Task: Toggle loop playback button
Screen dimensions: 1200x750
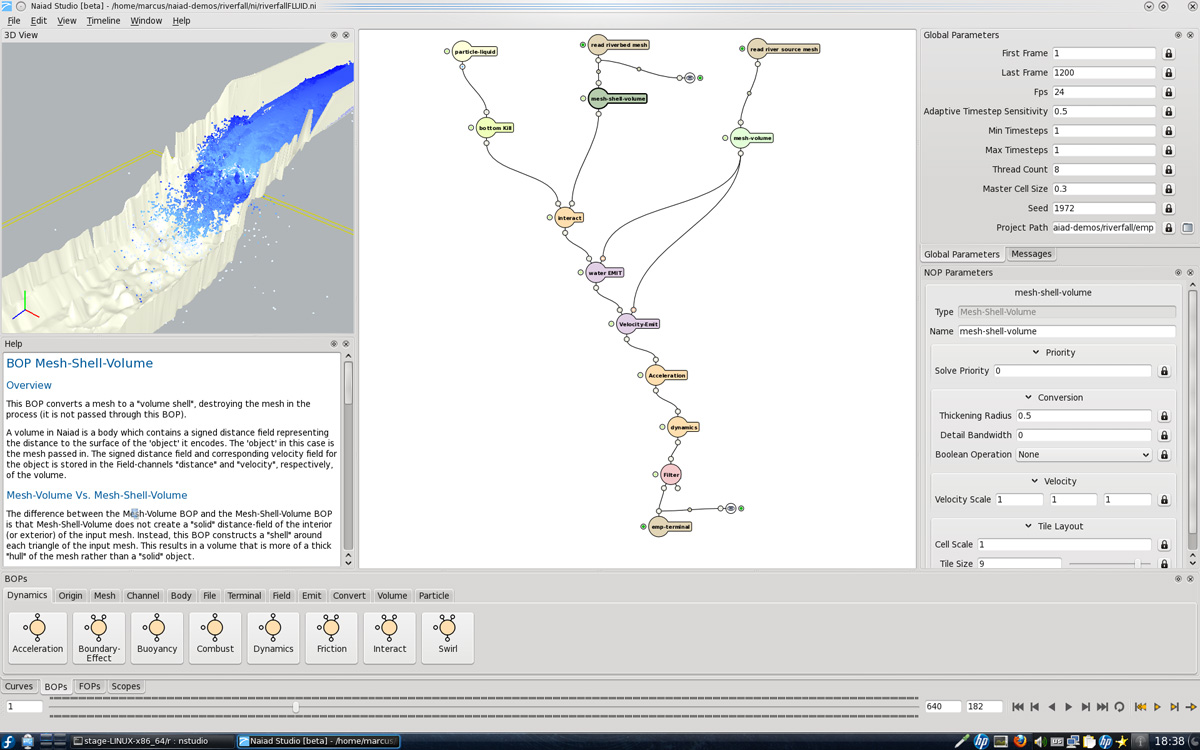Action: [1119, 707]
